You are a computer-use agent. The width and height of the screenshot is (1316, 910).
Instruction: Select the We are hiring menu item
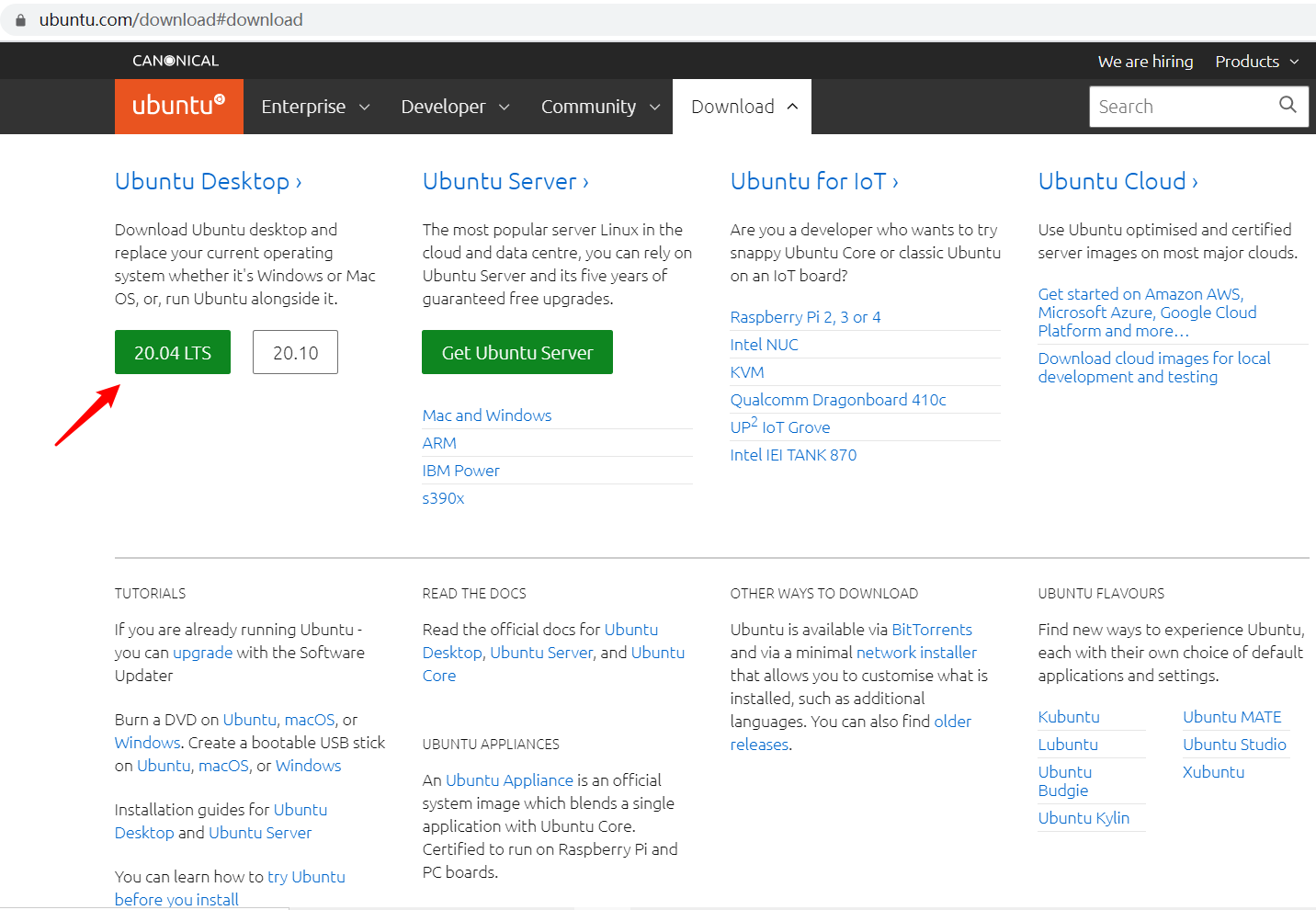(1145, 61)
